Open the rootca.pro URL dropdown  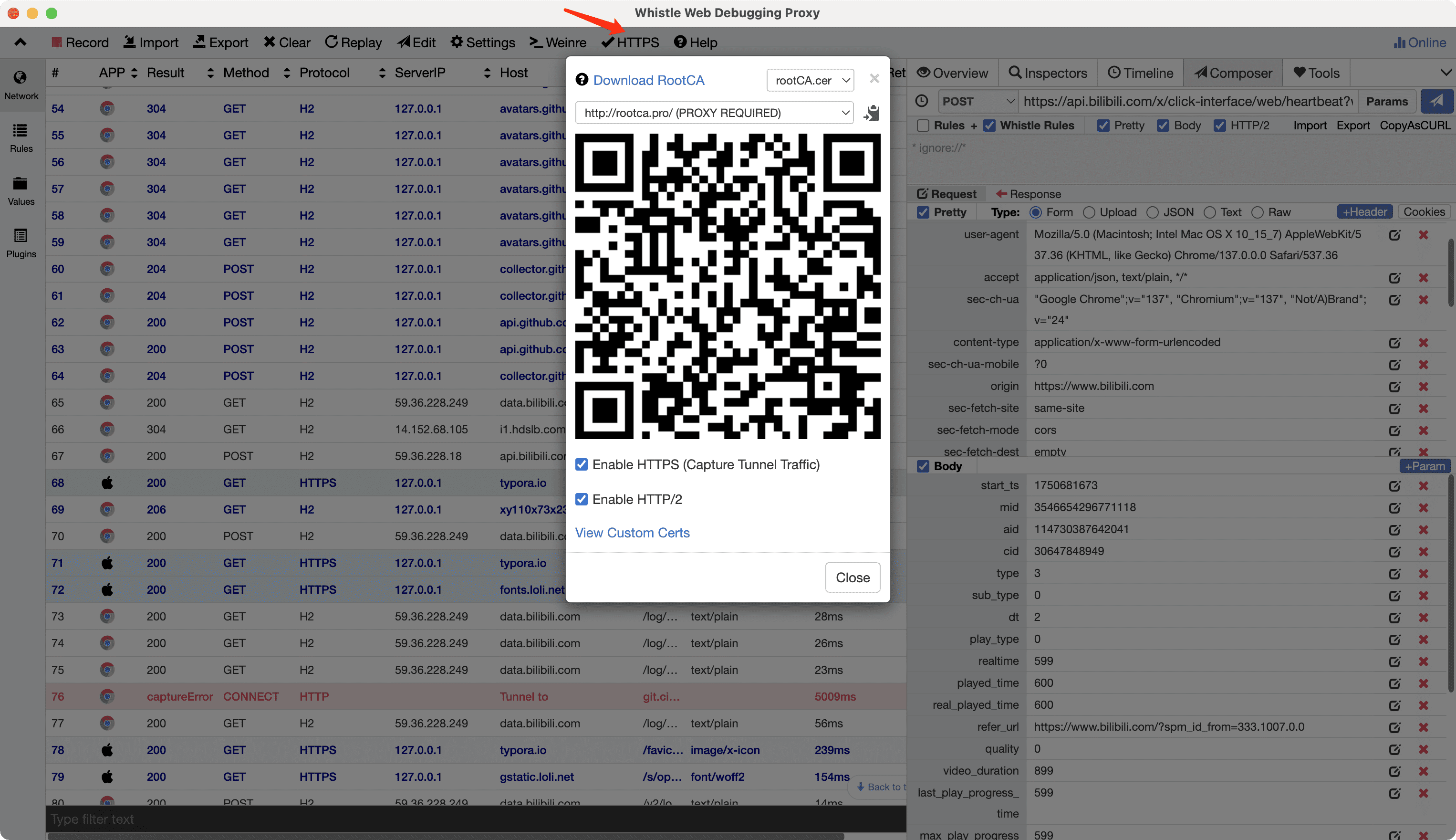714,113
